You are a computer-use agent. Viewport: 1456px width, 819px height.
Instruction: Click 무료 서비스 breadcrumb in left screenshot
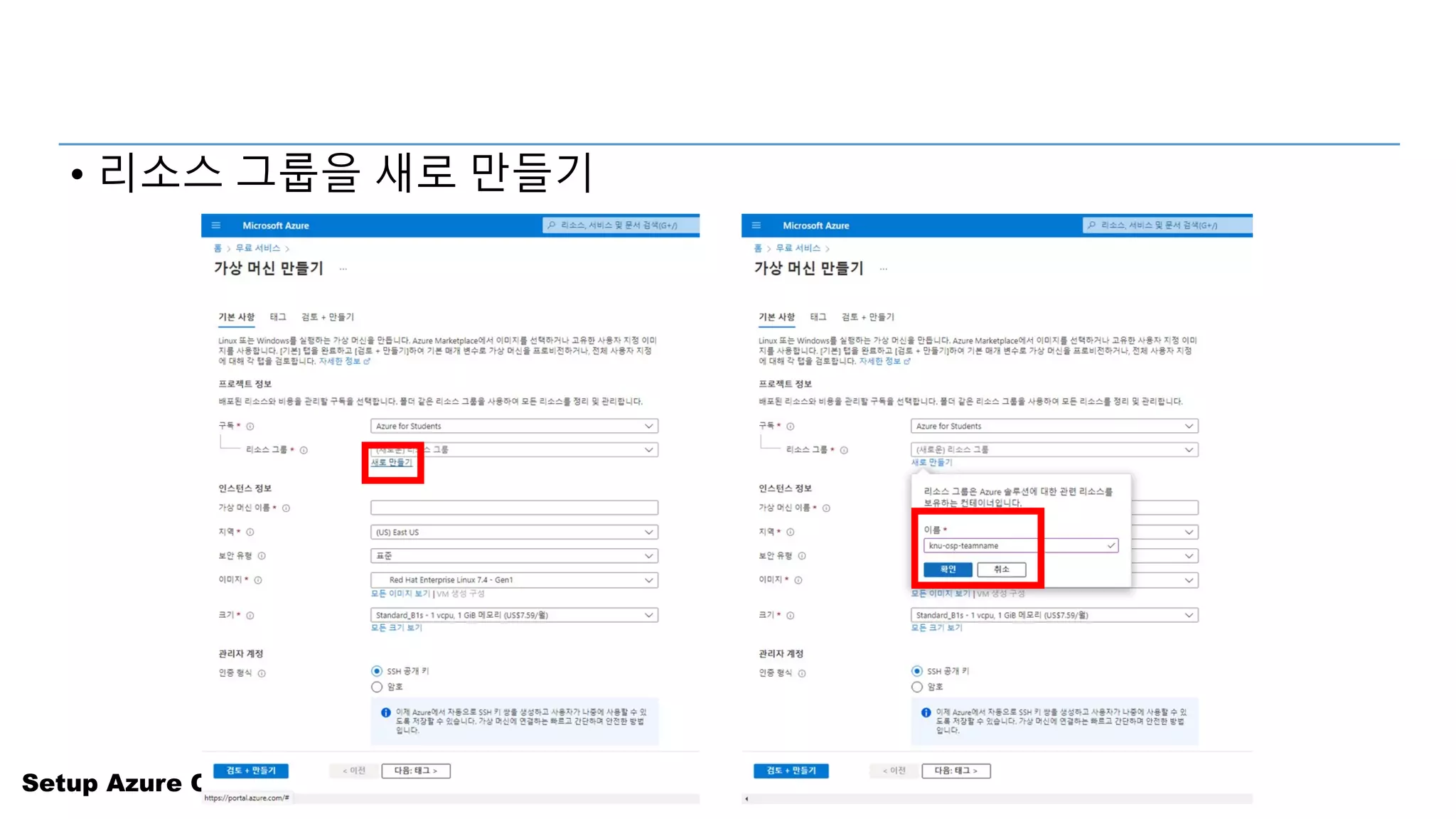pyautogui.click(x=258, y=248)
